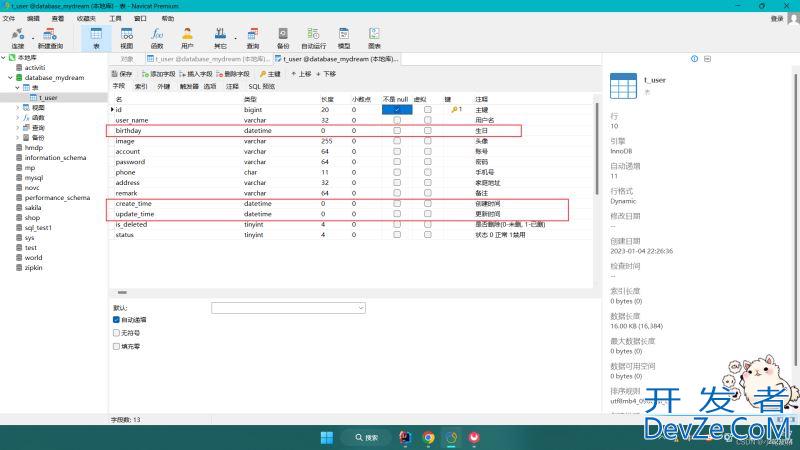Open Chrome from the taskbar
This screenshot has width=800, height=450.
tap(429, 437)
